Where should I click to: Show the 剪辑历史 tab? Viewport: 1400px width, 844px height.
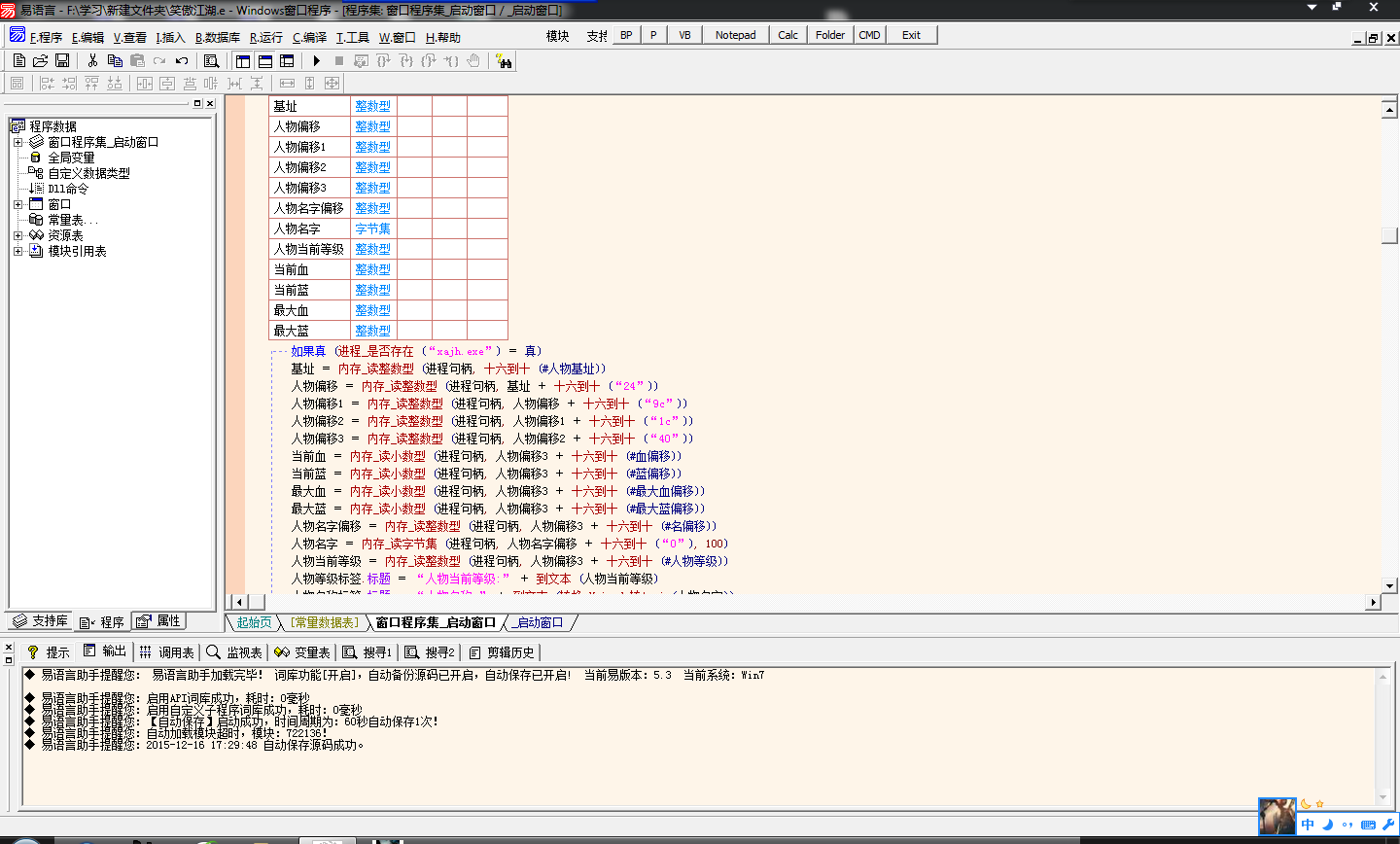point(502,651)
